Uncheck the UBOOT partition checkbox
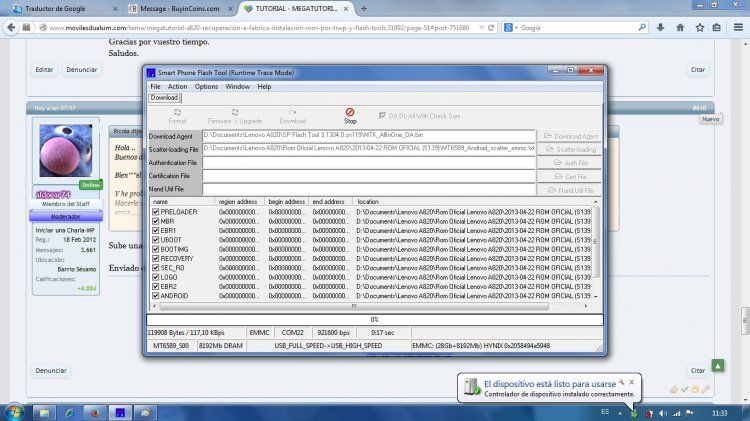Image resolution: width=750 pixels, height=421 pixels. point(155,240)
